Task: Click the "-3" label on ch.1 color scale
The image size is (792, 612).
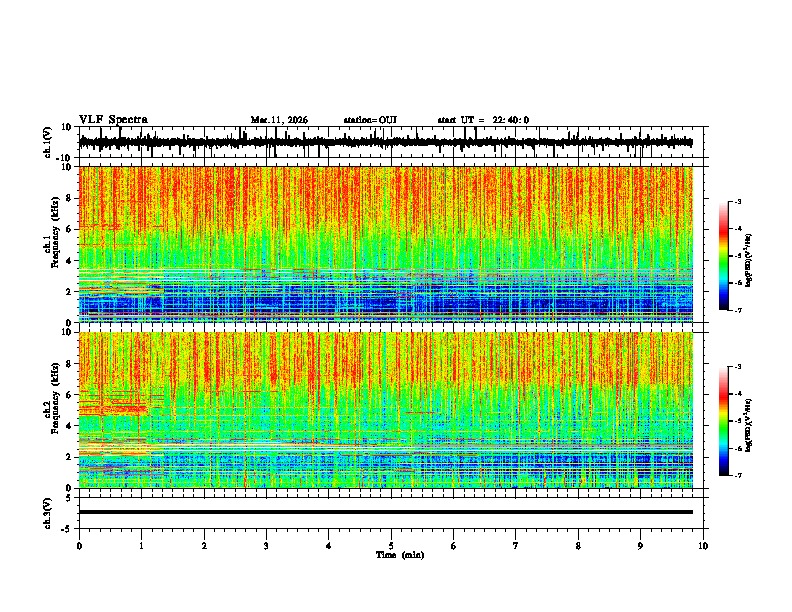Action: tap(738, 201)
